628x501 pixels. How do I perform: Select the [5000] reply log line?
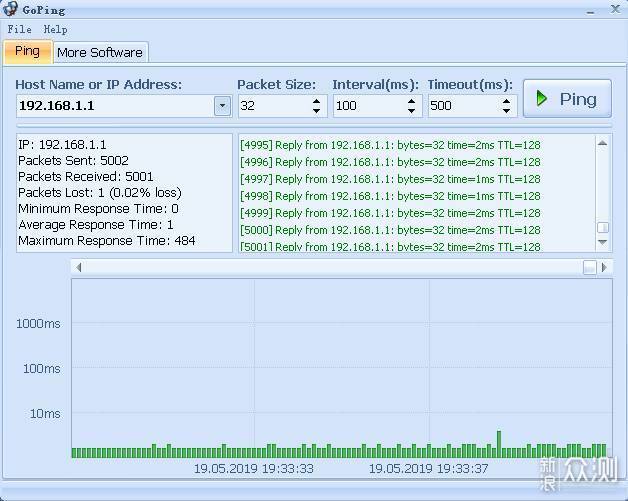click(x=390, y=230)
